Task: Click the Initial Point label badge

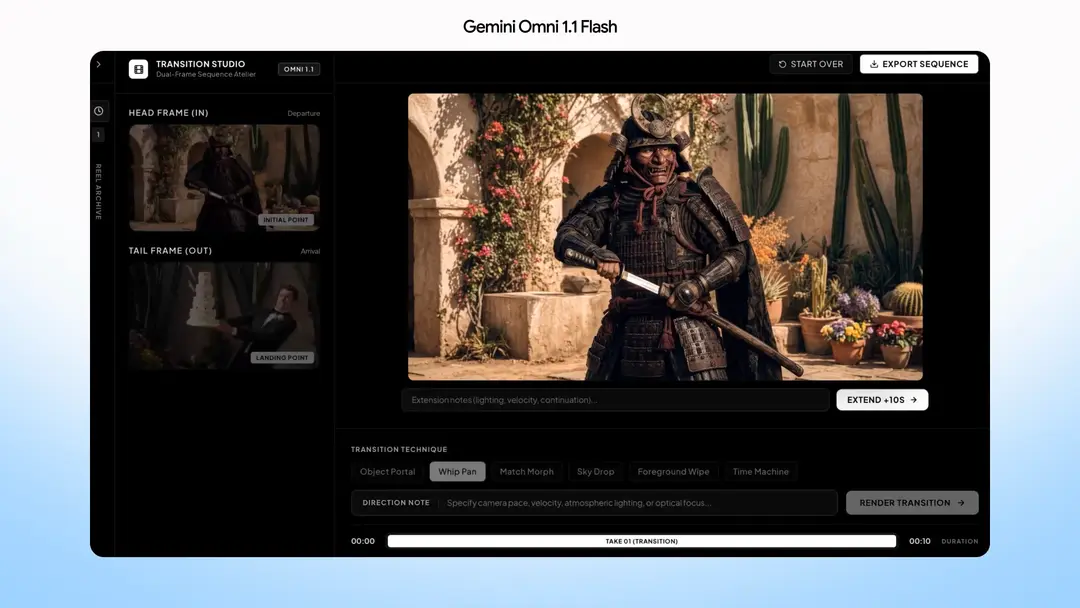Action: click(x=286, y=220)
